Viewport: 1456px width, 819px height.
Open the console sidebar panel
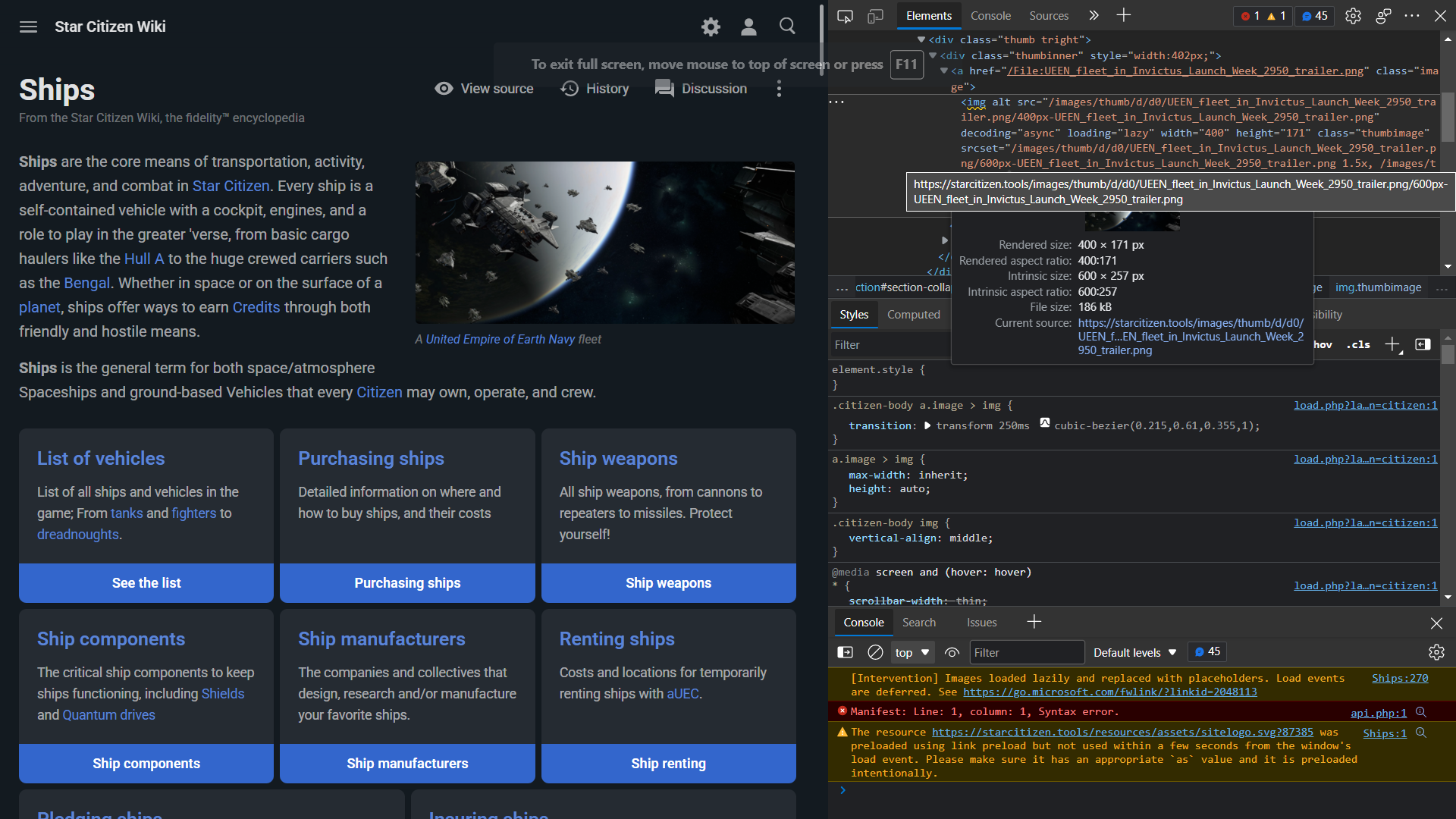pos(845,652)
